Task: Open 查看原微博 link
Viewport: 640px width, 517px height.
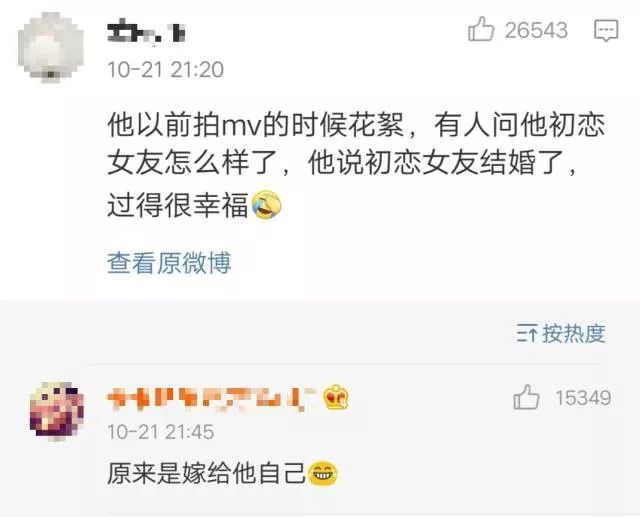Action: [x=169, y=262]
